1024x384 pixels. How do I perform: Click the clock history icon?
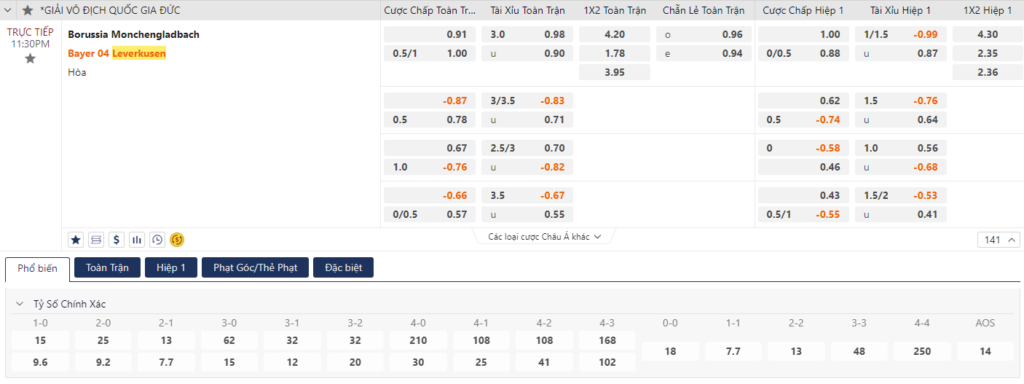pyautogui.click(x=157, y=240)
